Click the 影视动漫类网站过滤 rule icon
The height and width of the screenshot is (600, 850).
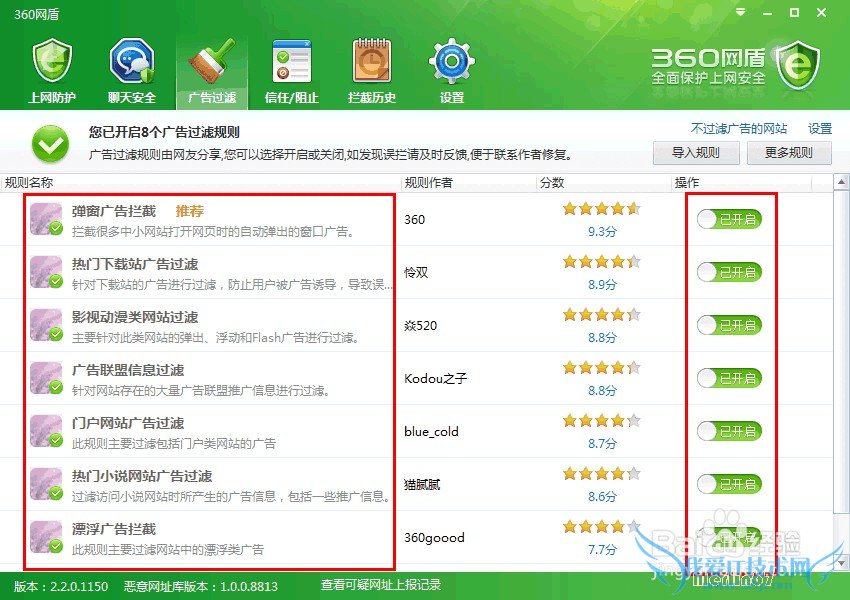pos(46,325)
